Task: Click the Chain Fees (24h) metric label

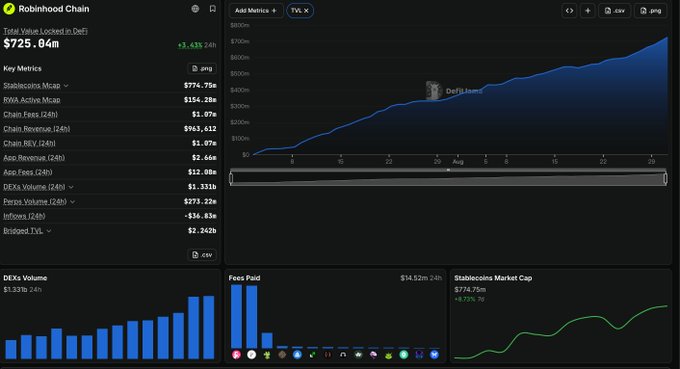Action: pyautogui.click(x=30, y=114)
